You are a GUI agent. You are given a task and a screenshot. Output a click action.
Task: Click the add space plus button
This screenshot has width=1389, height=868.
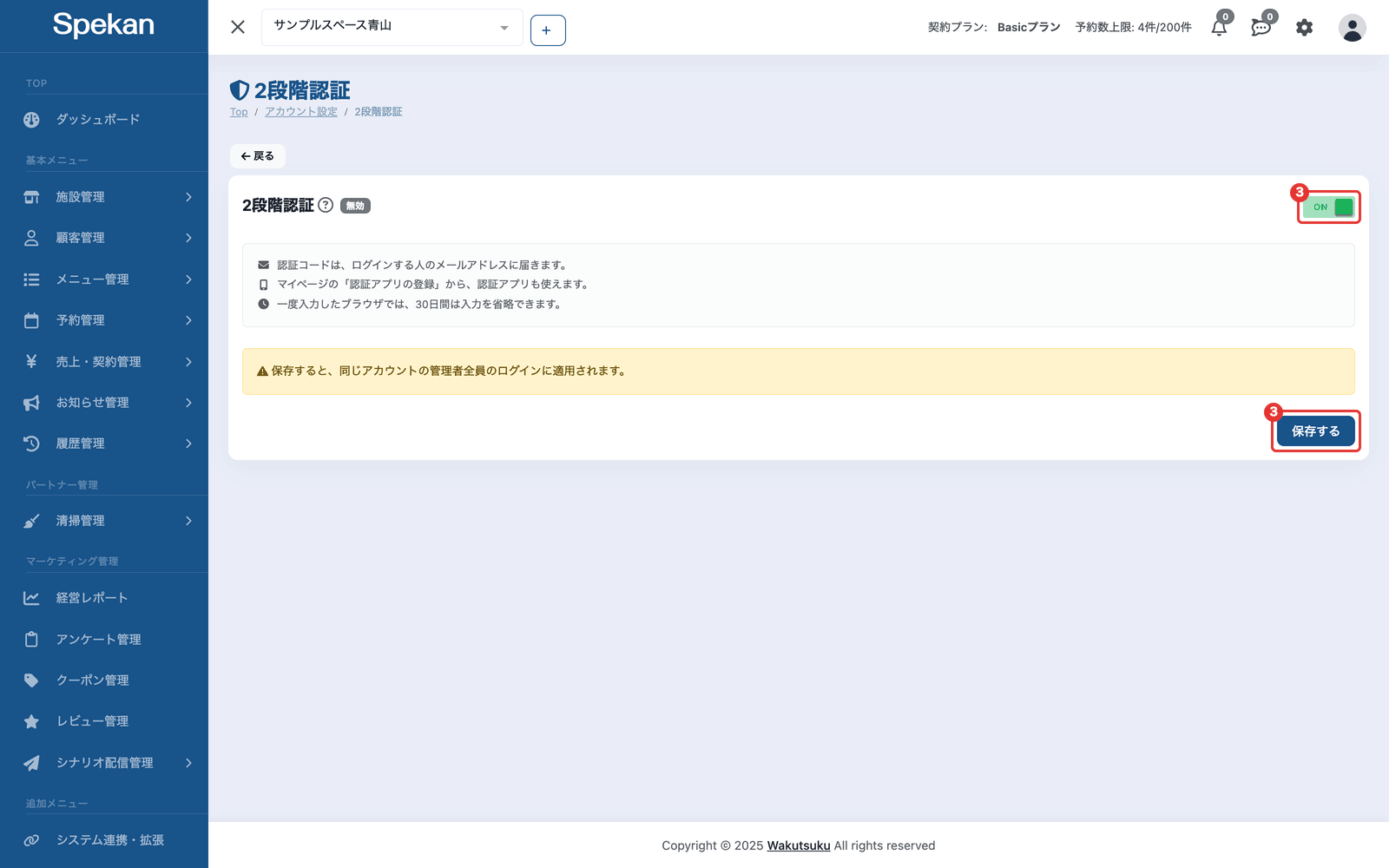pyautogui.click(x=548, y=30)
